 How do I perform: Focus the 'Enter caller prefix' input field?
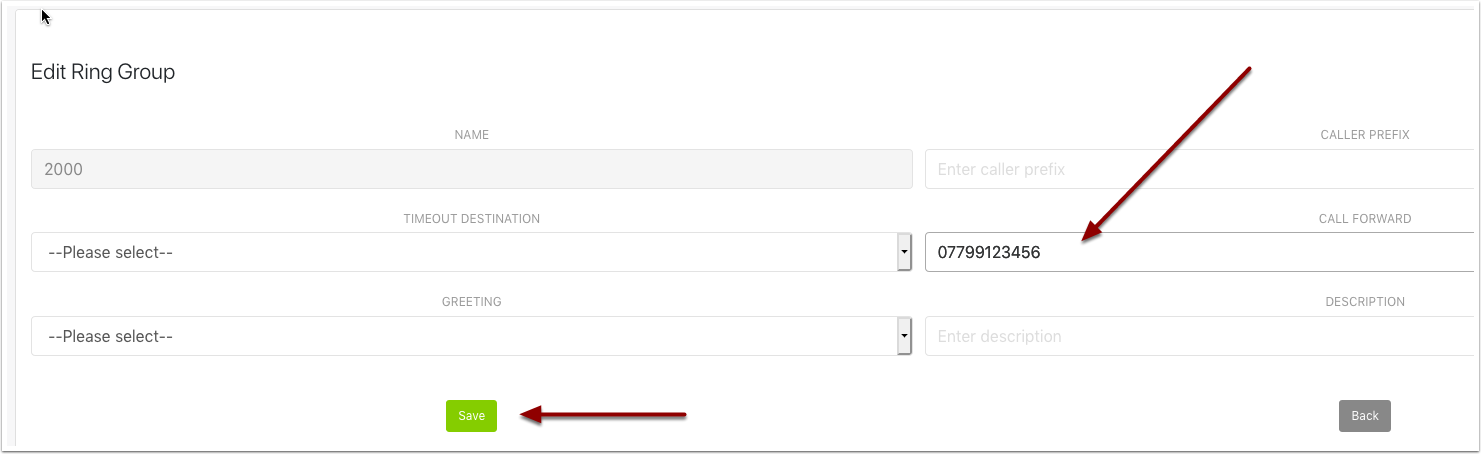pyautogui.click(x=1198, y=170)
